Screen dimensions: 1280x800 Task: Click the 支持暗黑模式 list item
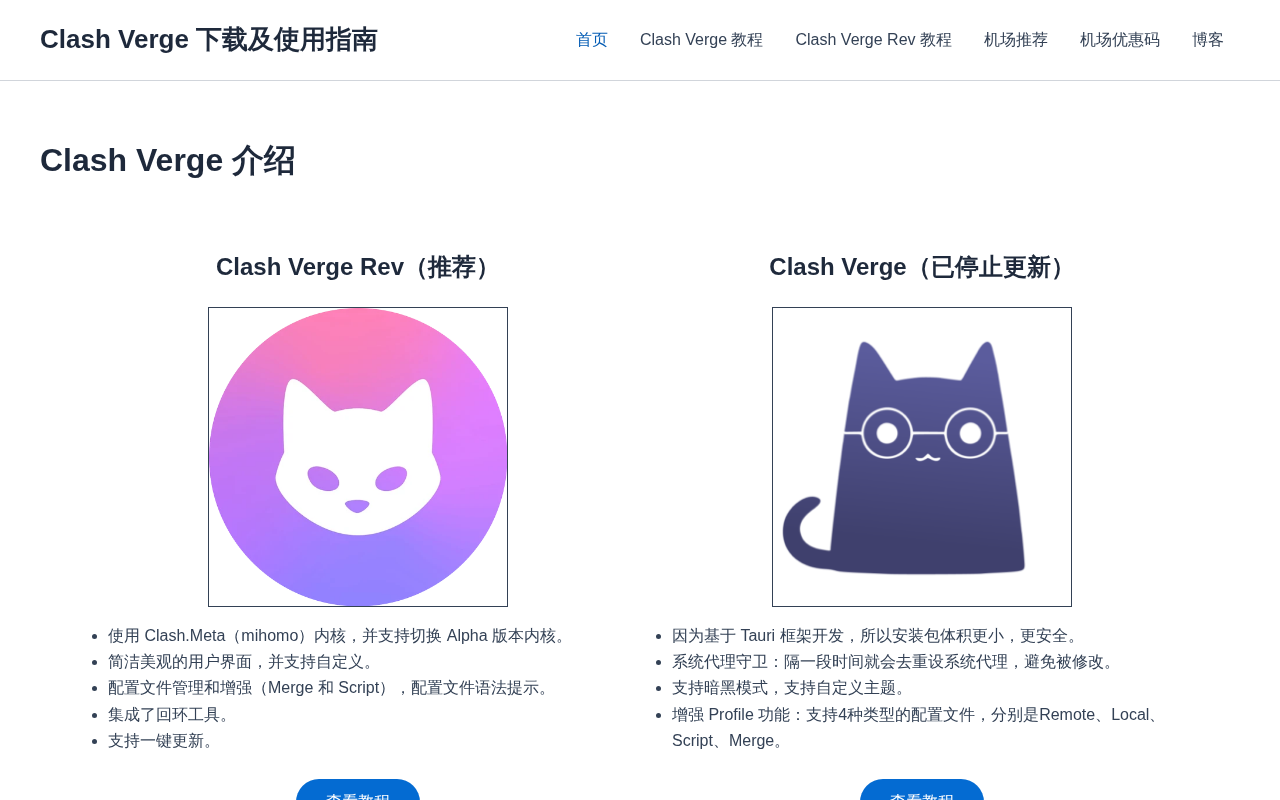[x=791, y=688]
